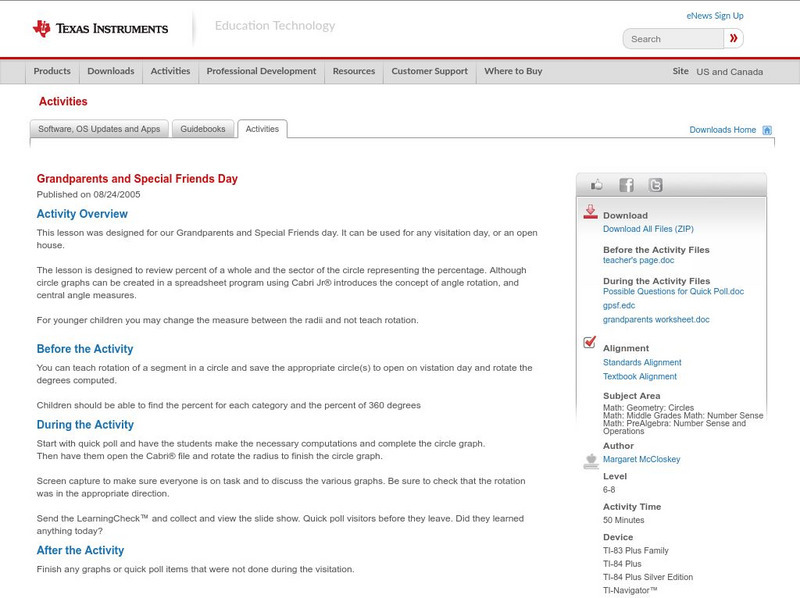Viewport: 800px width, 598px height.
Task: Open grandparents worksheet.doc file
Action: coord(656,319)
